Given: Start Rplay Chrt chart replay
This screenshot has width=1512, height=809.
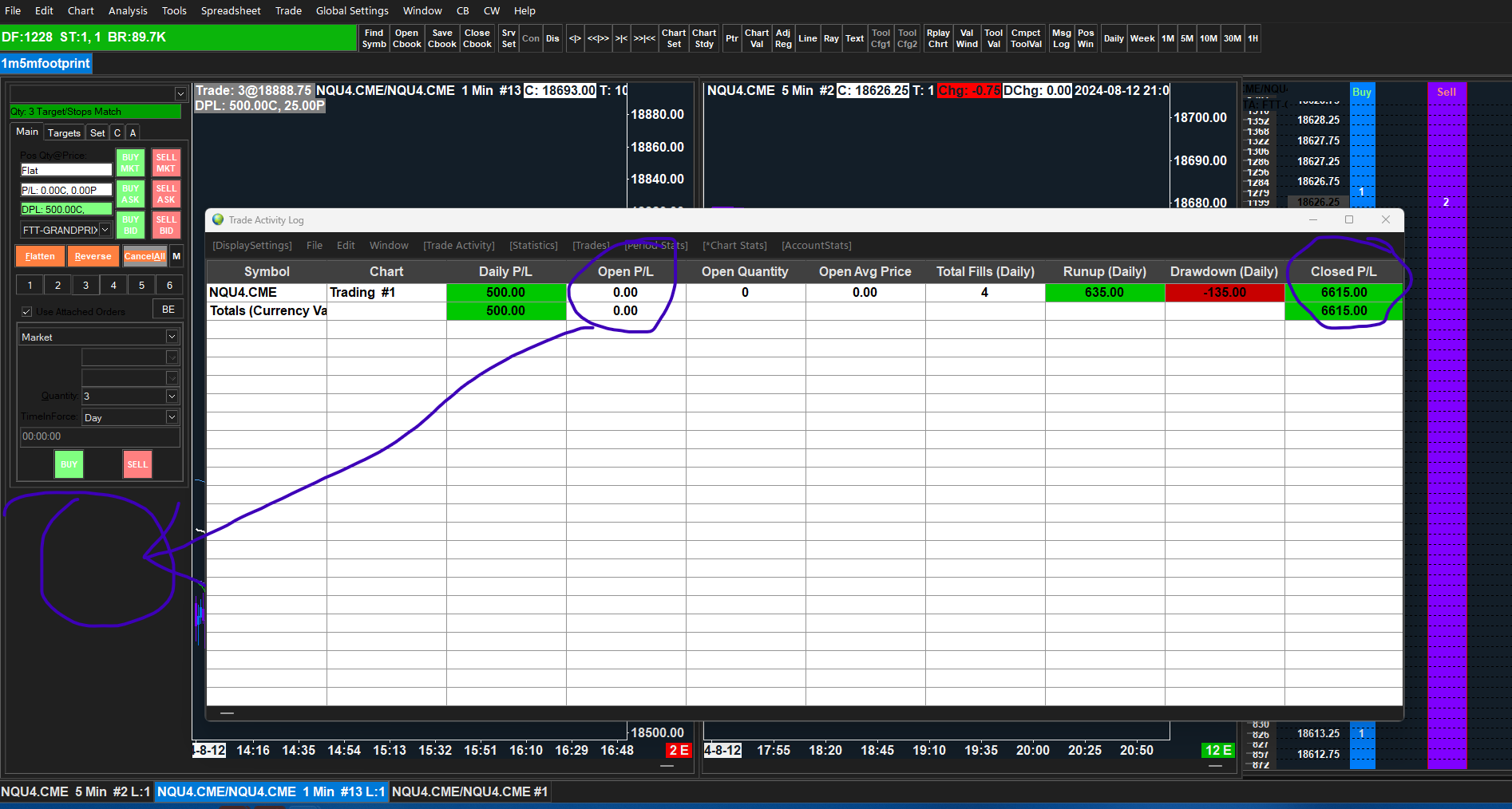Looking at the screenshot, I should 938,38.
